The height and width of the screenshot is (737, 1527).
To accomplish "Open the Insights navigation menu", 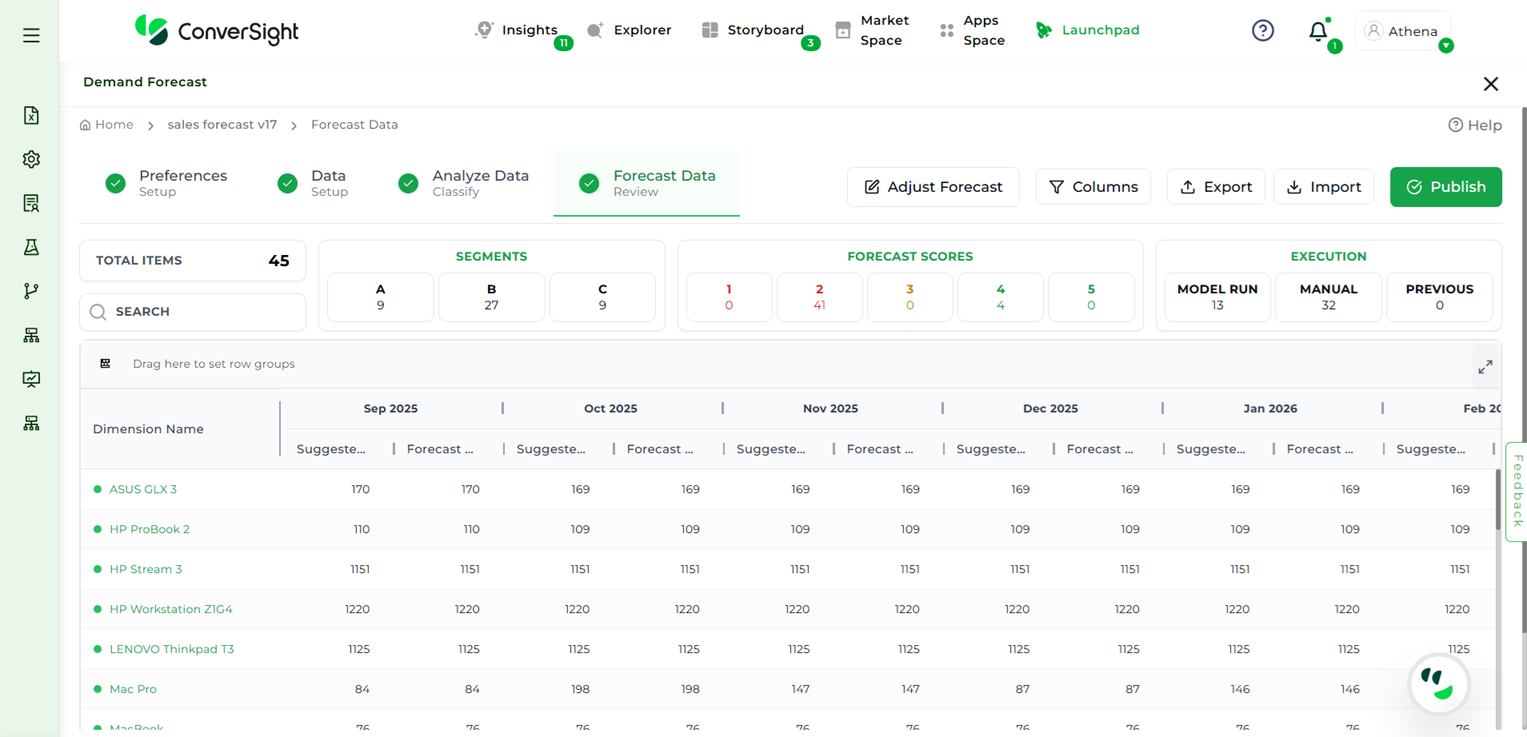I will click(x=517, y=30).
